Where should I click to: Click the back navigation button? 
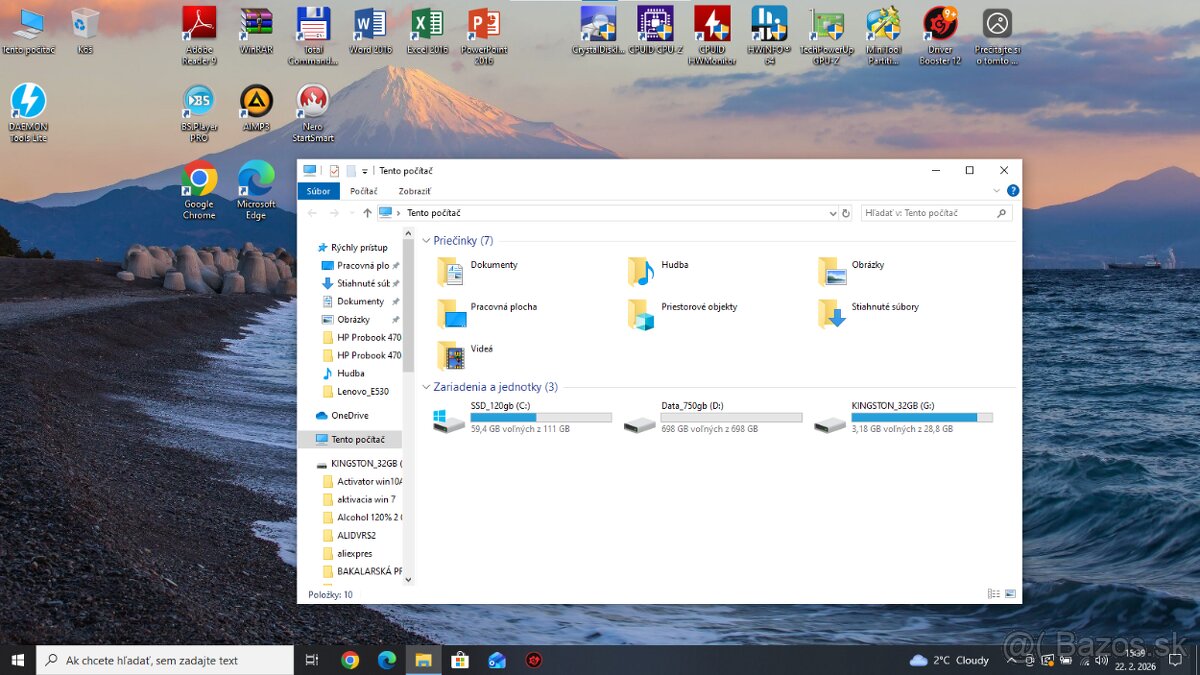311,212
